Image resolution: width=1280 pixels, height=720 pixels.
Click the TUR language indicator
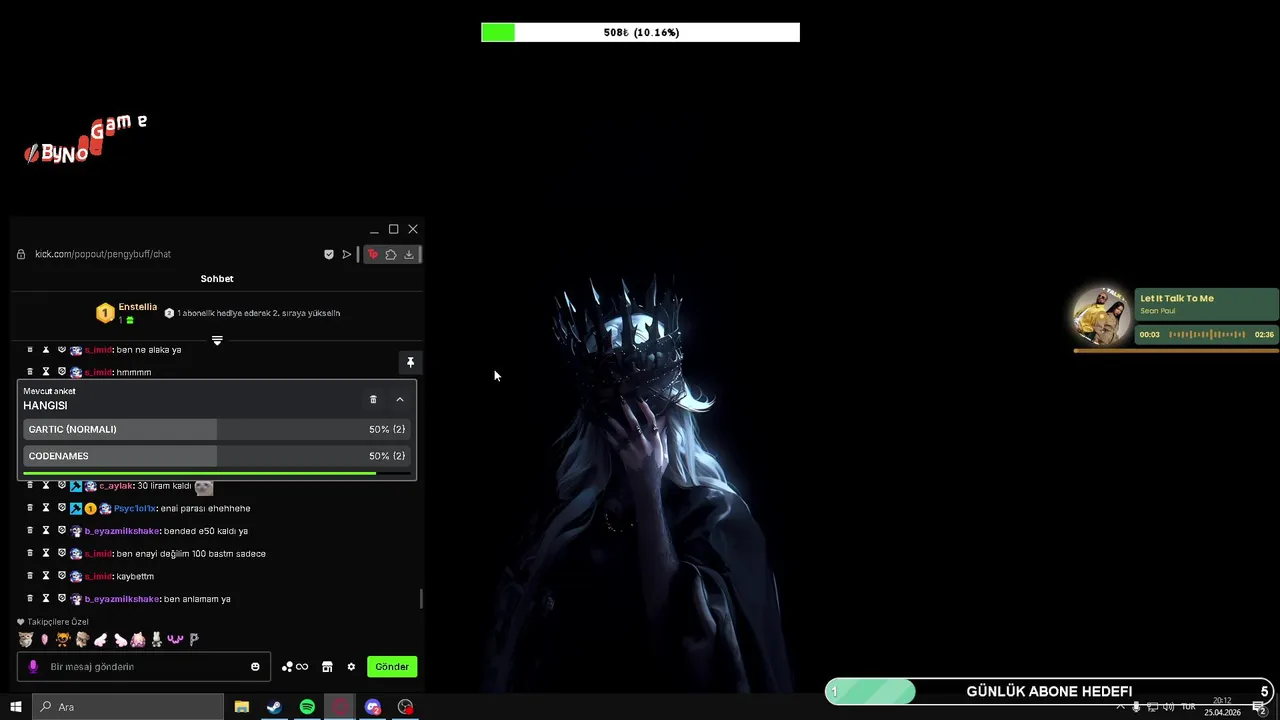point(1189,707)
